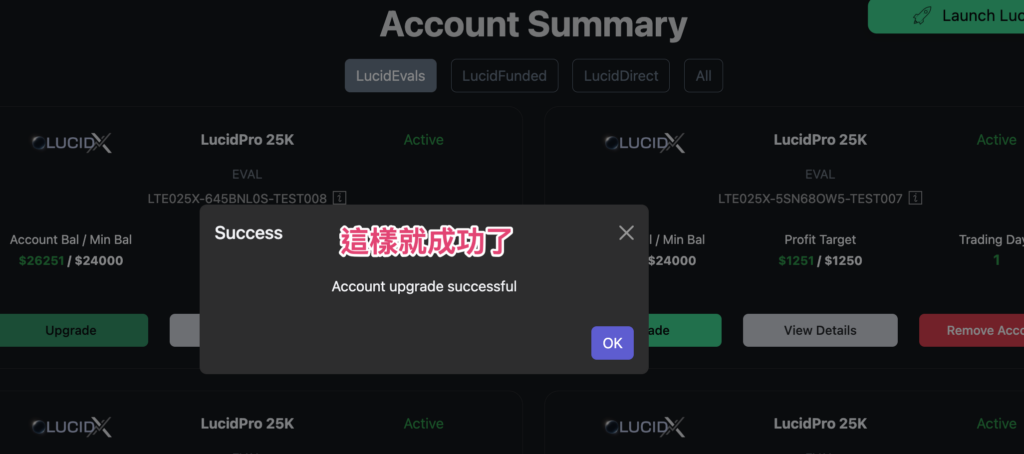Click rocket icon on Launch button

coord(921,16)
